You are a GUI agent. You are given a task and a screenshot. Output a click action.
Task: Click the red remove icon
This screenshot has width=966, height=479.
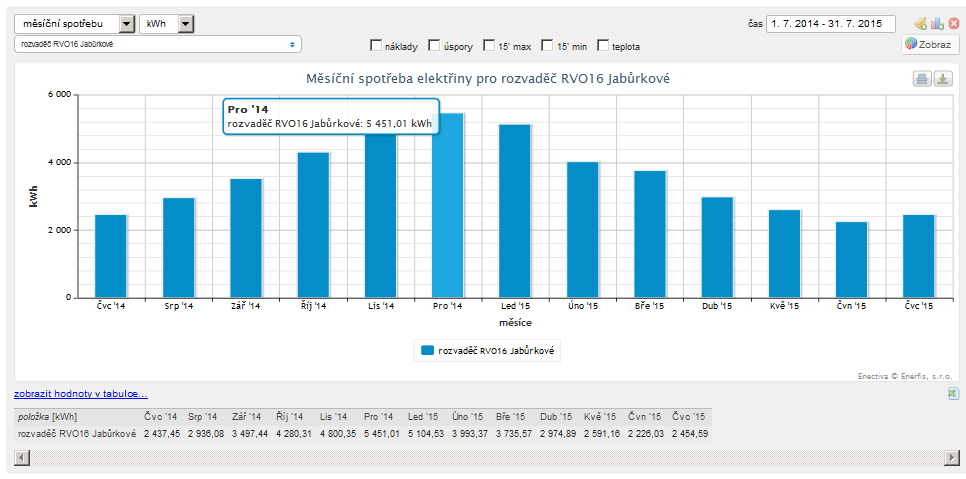tap(953, 23)
